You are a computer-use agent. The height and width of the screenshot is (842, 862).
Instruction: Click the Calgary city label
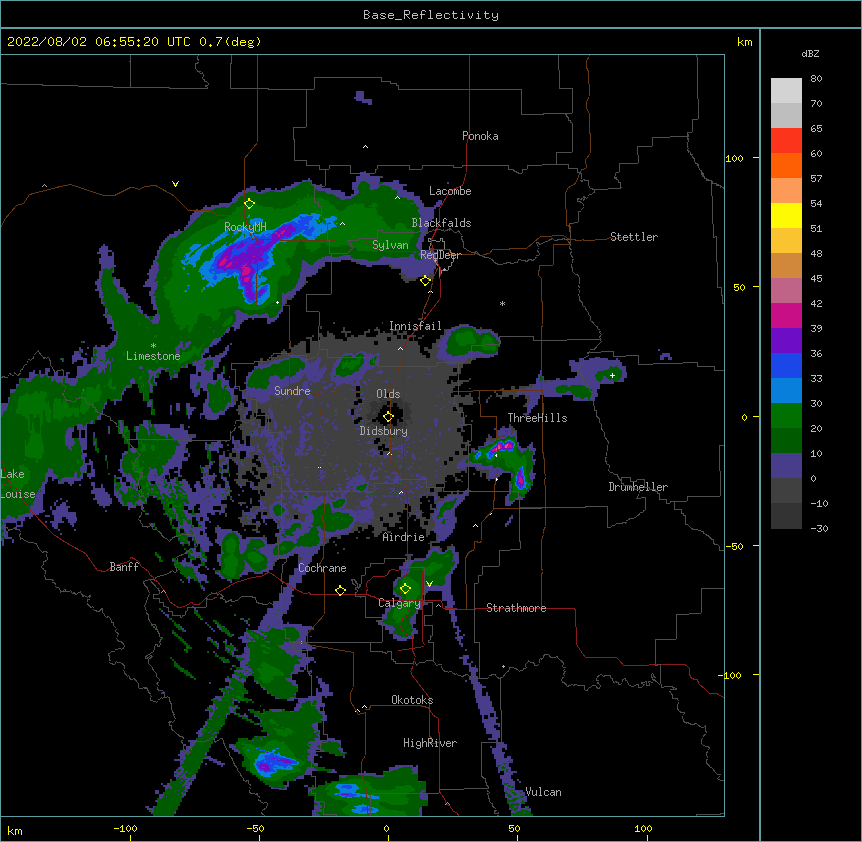[399, 603]
